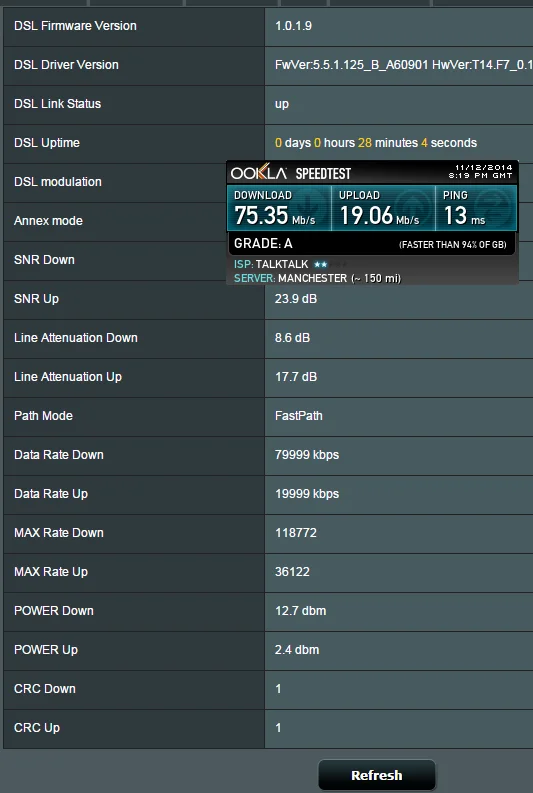This screenshot has width=533, height=793.
Task: Select POWER Up value 2.4 dbm
Action: click(297, 649)
